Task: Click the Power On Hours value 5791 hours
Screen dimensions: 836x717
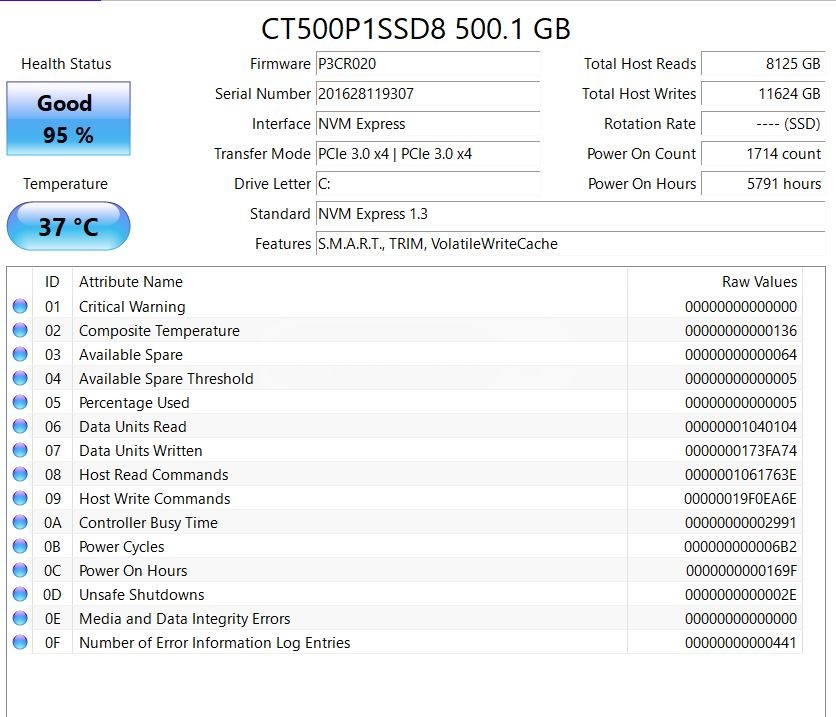Action: 763,184
